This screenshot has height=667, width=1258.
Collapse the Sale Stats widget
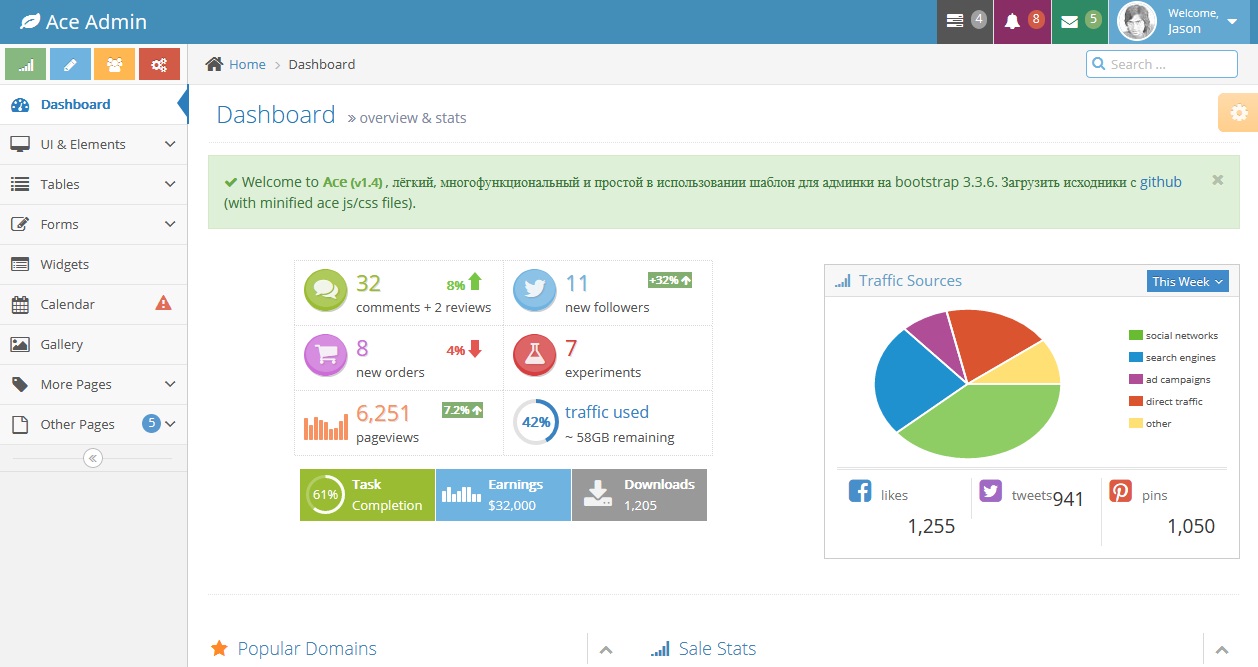click(x=1221, y=650)
